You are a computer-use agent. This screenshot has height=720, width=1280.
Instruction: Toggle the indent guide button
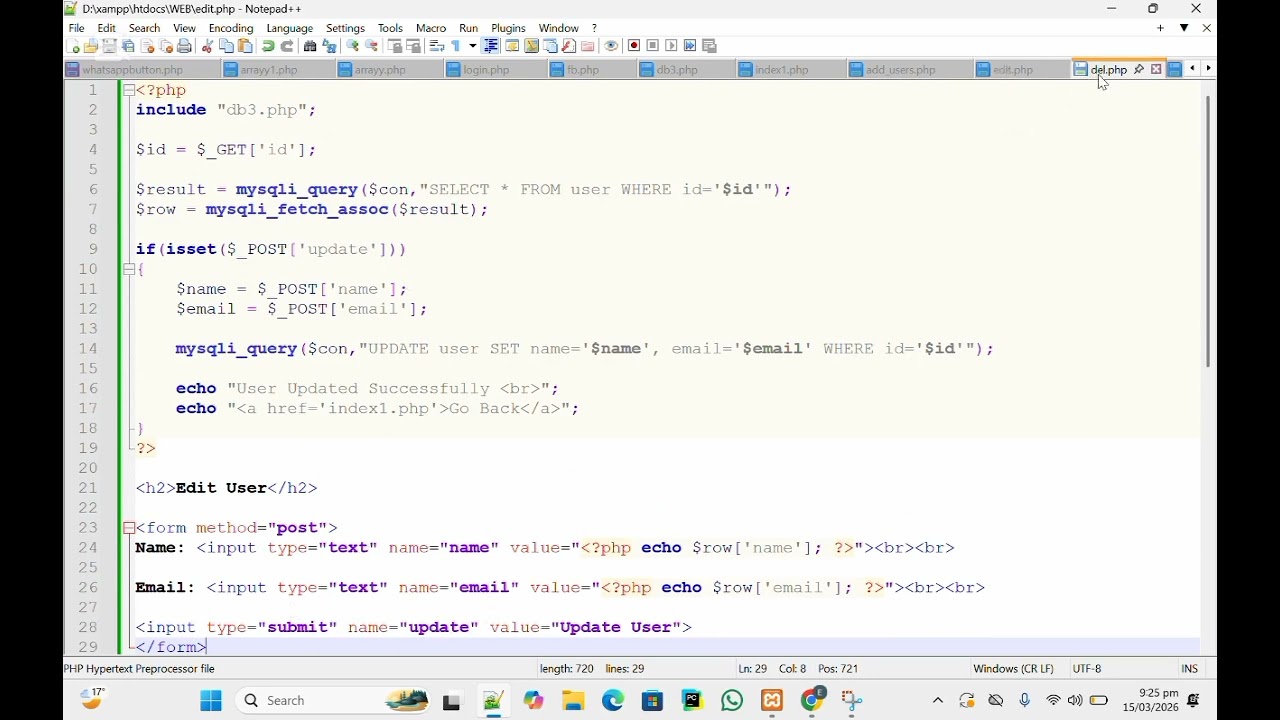[491, 46]
